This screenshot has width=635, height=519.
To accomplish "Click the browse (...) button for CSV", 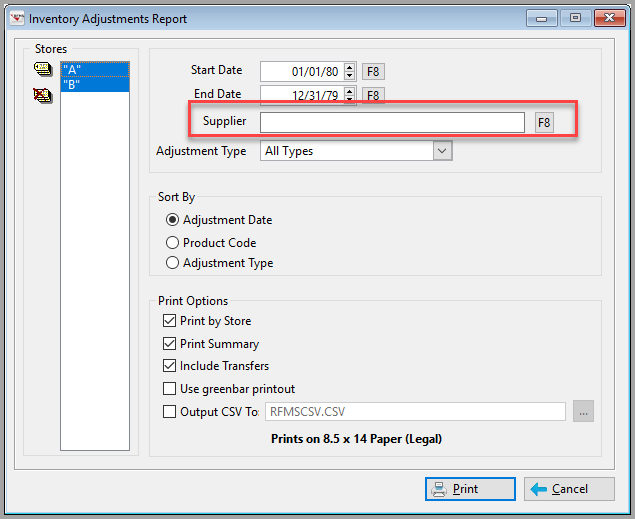I will 583,411.
